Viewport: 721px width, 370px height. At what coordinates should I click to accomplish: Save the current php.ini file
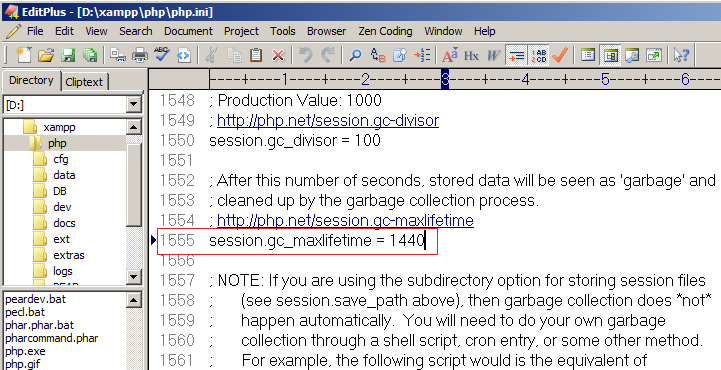pos(68,56)
